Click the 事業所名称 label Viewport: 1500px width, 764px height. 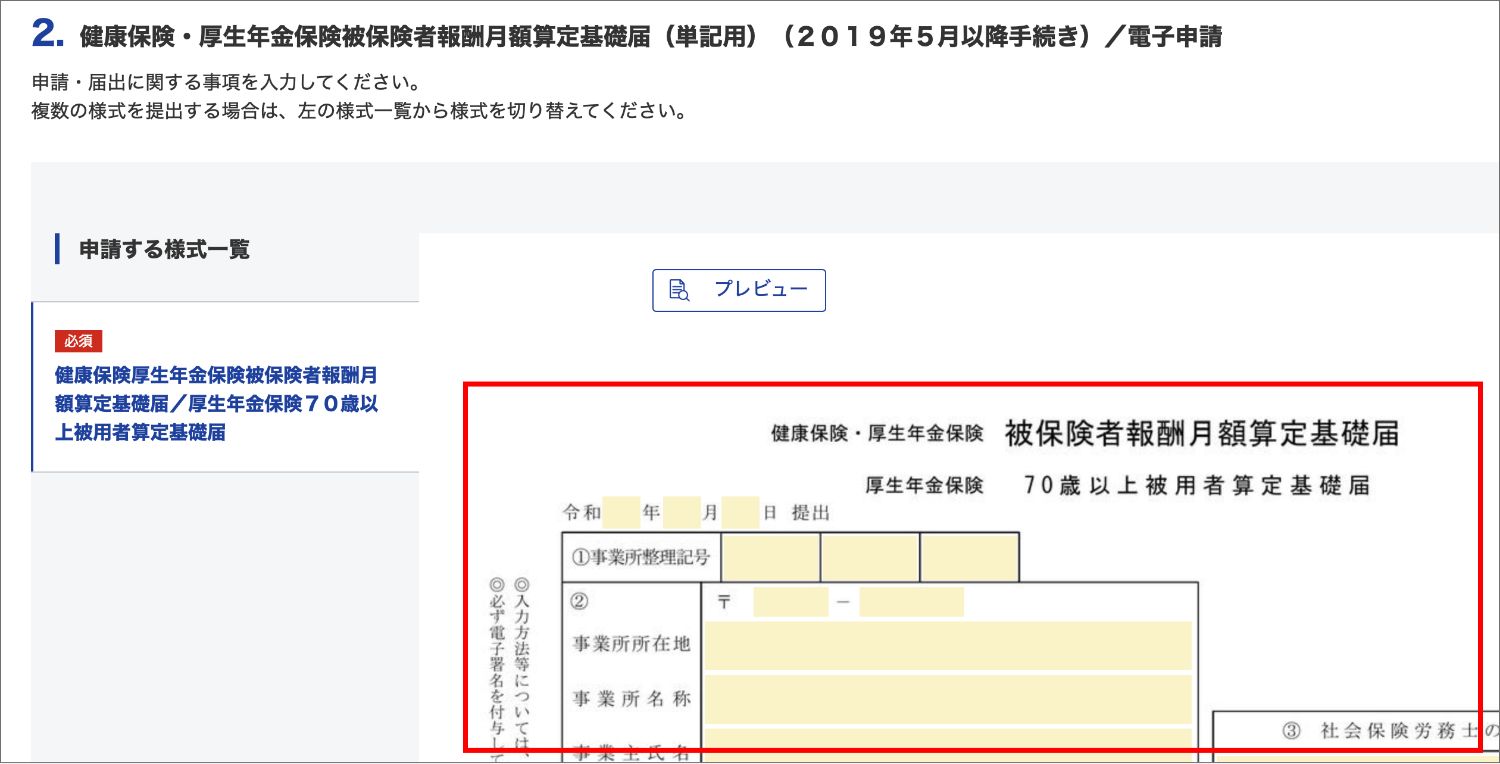[632, 698]
